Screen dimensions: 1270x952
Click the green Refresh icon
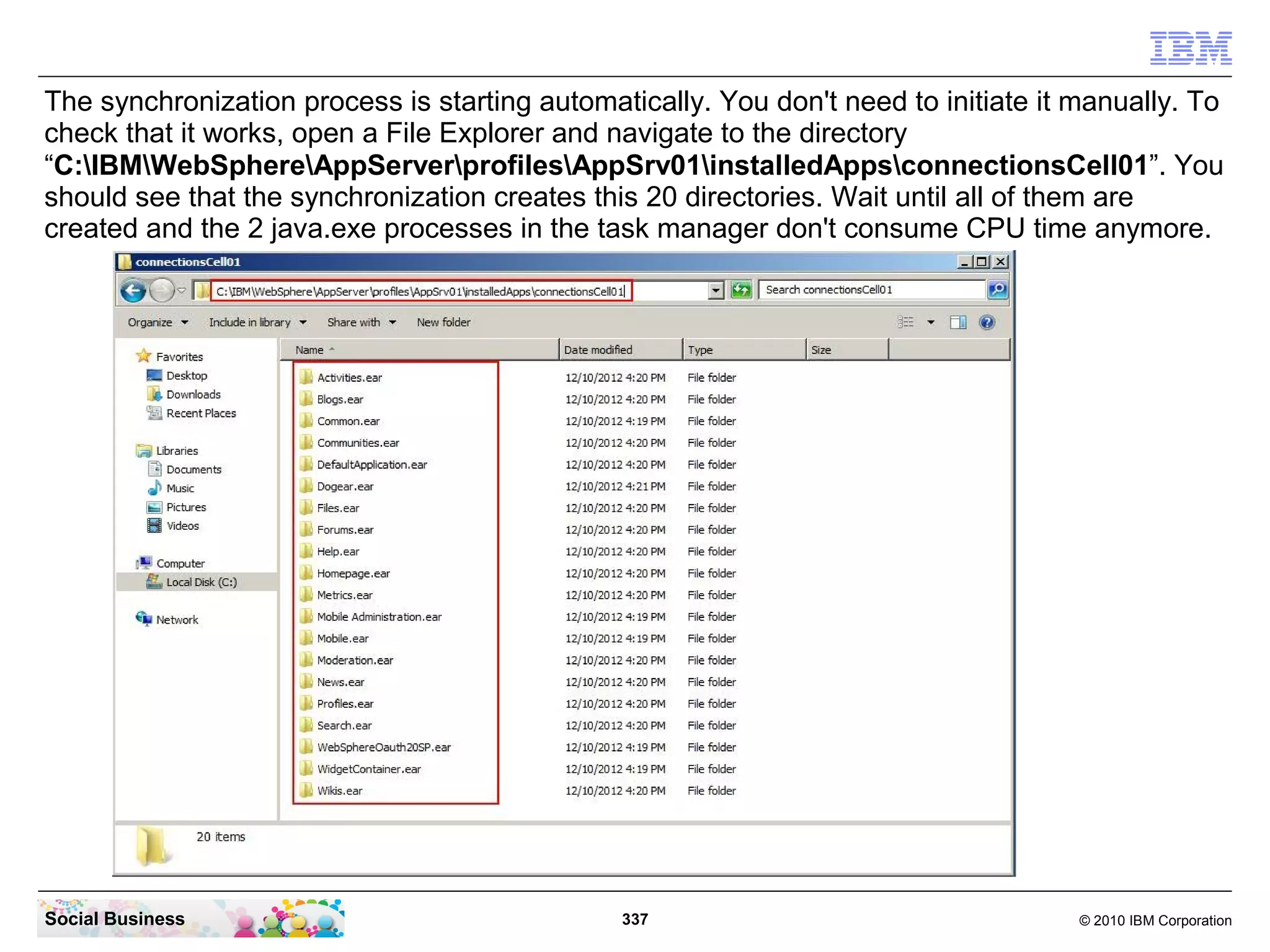coord(741,289)
